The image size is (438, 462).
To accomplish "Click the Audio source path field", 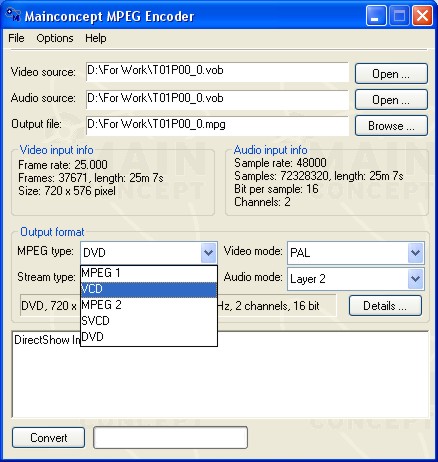I will click(217, 99).
